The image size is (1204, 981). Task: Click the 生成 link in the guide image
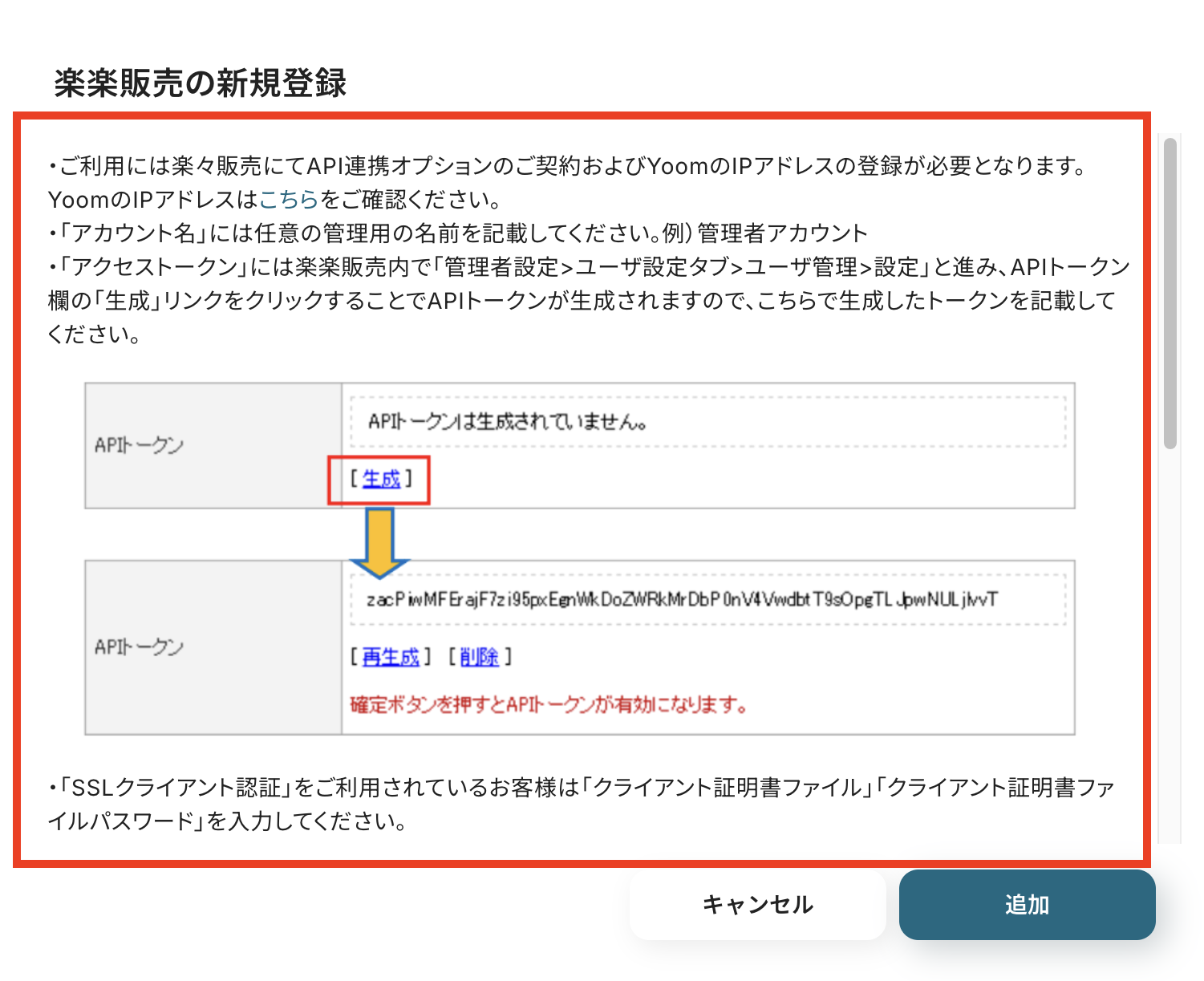(x=381, y=480)
